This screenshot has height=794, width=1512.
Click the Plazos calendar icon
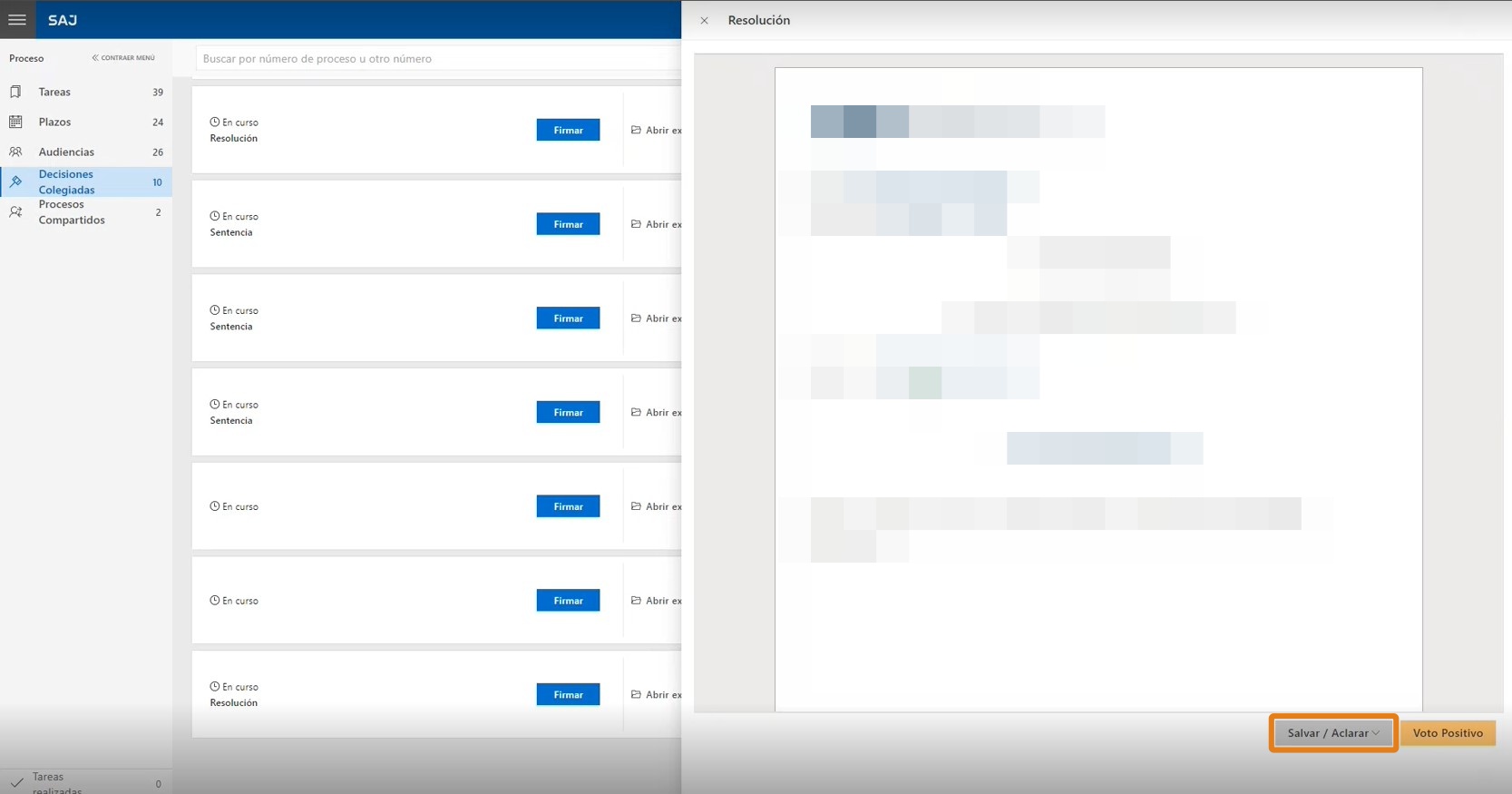pos(15,122)
